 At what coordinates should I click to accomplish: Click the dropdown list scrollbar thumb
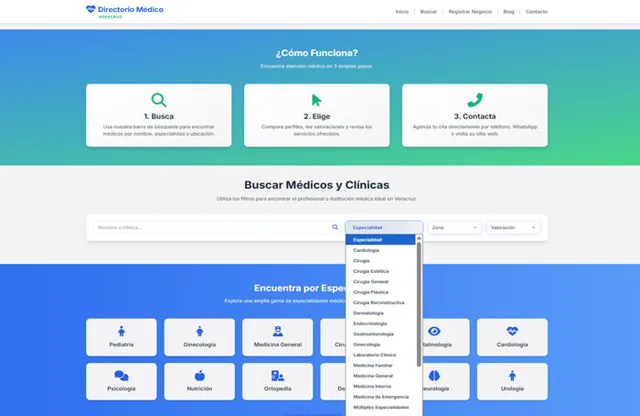click(419, 305)
